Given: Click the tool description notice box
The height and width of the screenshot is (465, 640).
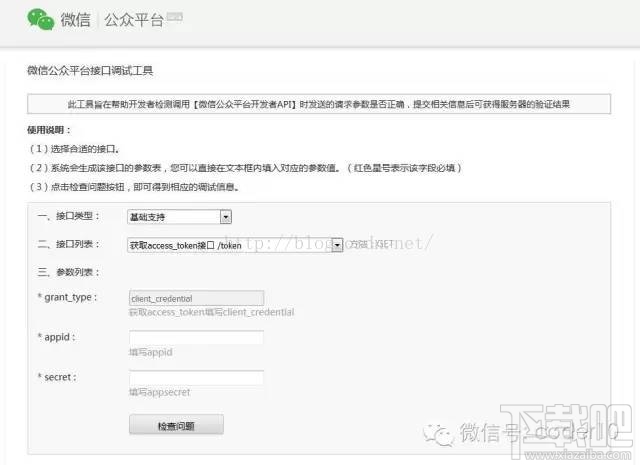Looking at the screenshot, I should click(319, 104).
